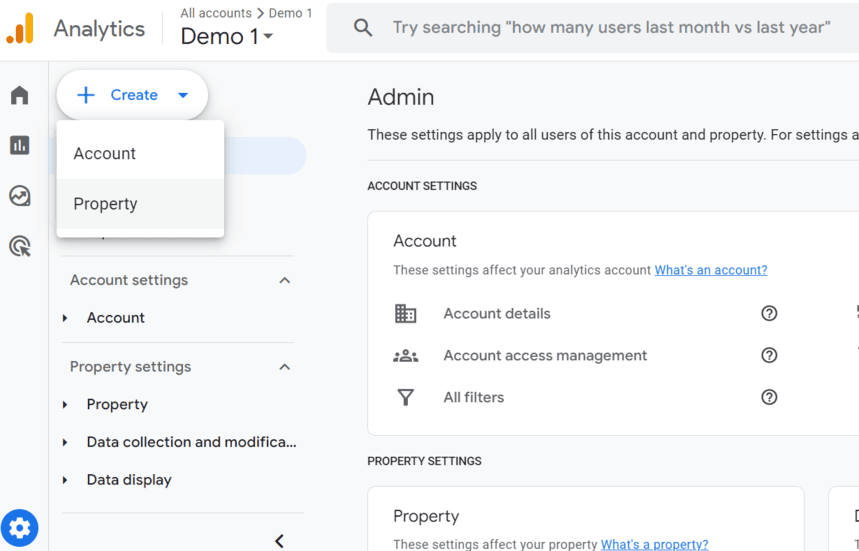Click the All filters funnel icon
The height and width of the screenshot is (551, 859).
[x=405, y=397]
